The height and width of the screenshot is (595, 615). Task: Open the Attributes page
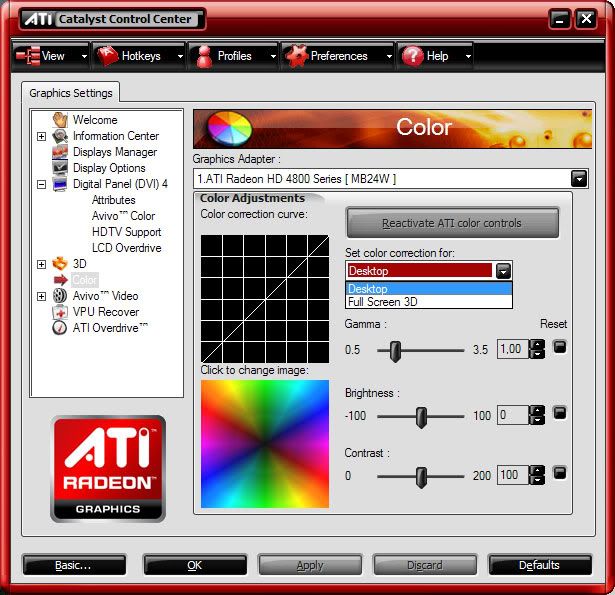pos(114,200)
